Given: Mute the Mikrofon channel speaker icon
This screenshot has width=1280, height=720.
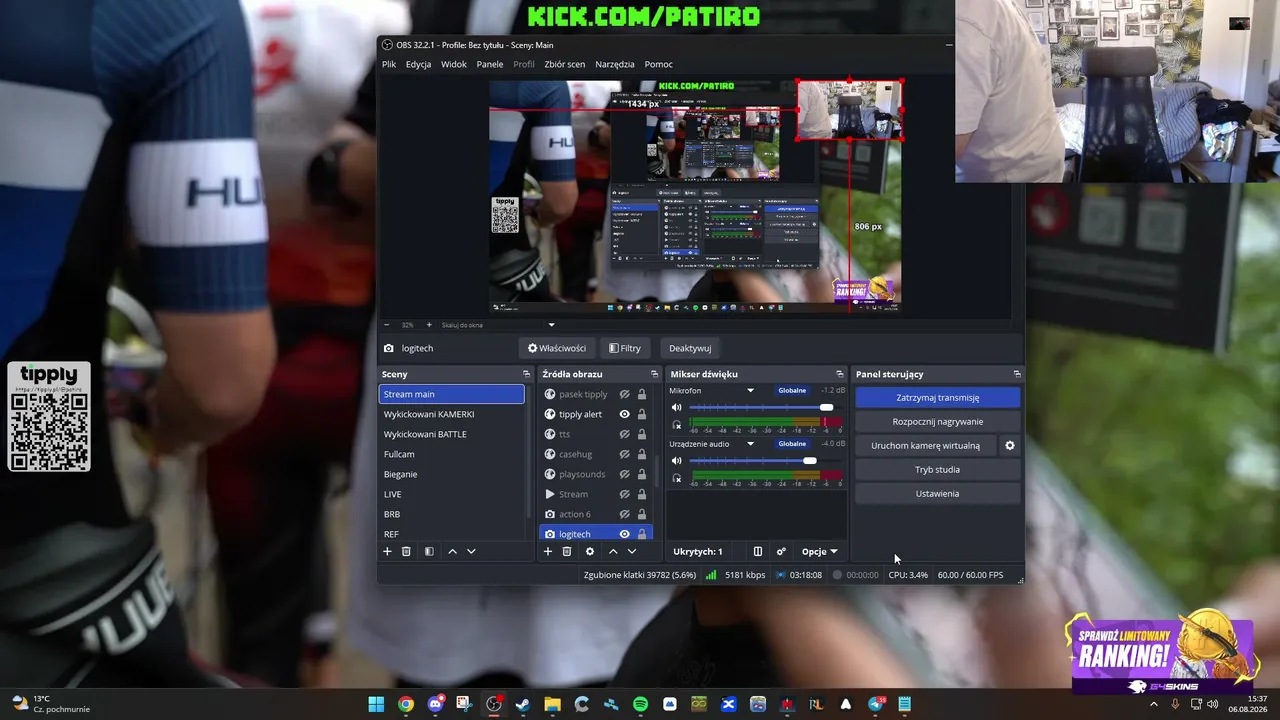Looking at the screenshot, I should (676, 407).
